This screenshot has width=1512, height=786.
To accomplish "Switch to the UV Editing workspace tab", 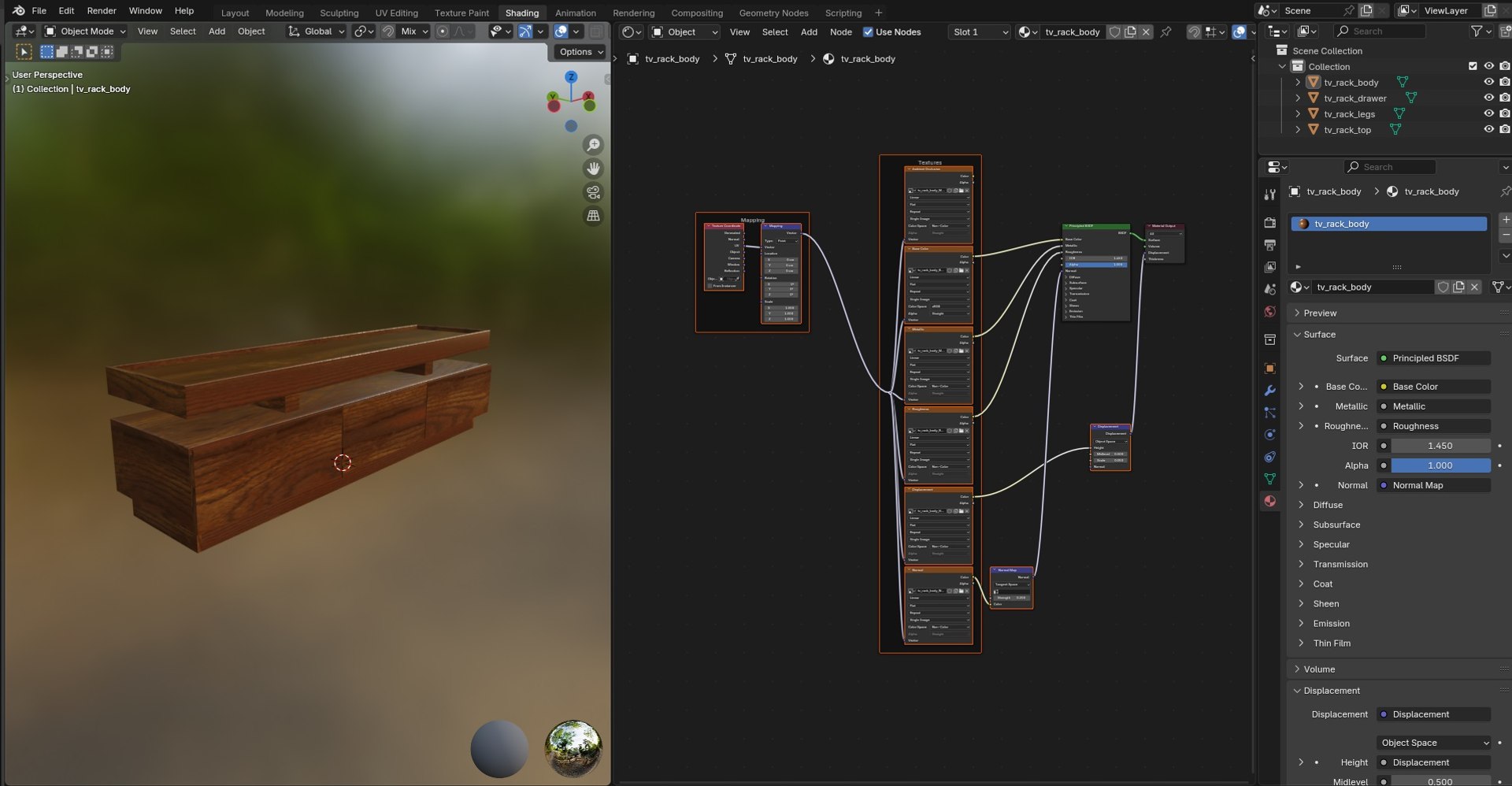I will pos(396,13).
